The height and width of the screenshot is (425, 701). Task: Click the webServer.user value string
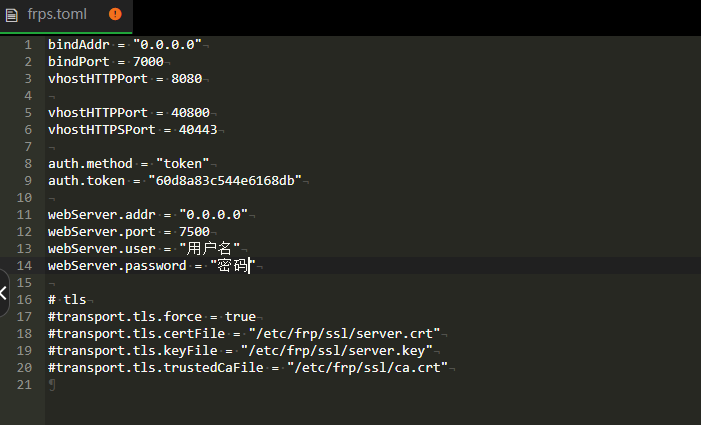210,248
